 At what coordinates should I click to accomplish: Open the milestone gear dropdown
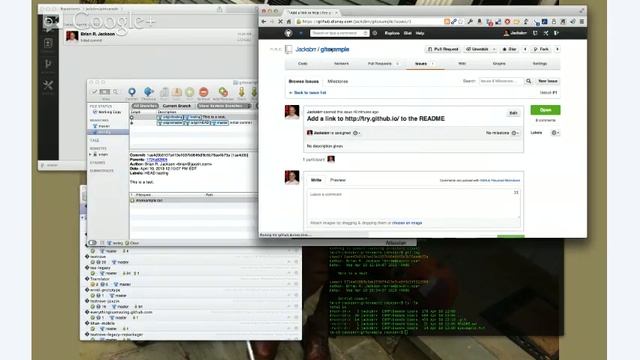515,133
